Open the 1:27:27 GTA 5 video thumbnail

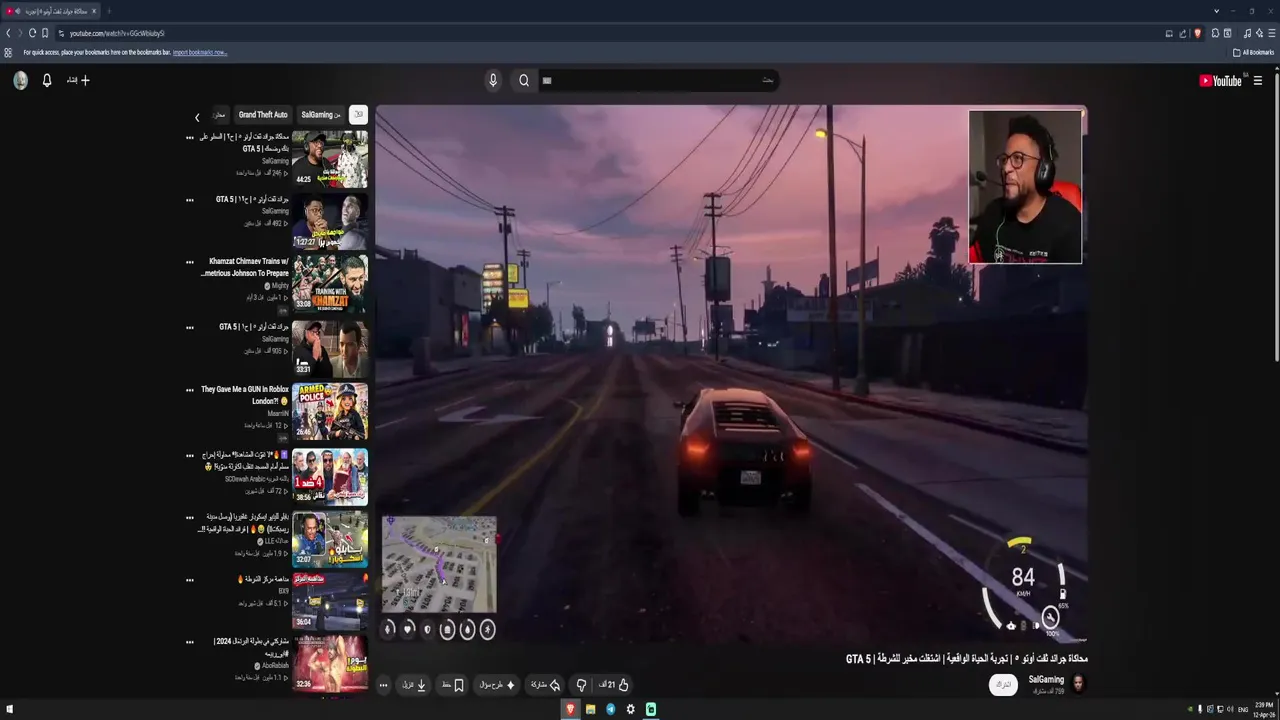[x=330, y=221]
